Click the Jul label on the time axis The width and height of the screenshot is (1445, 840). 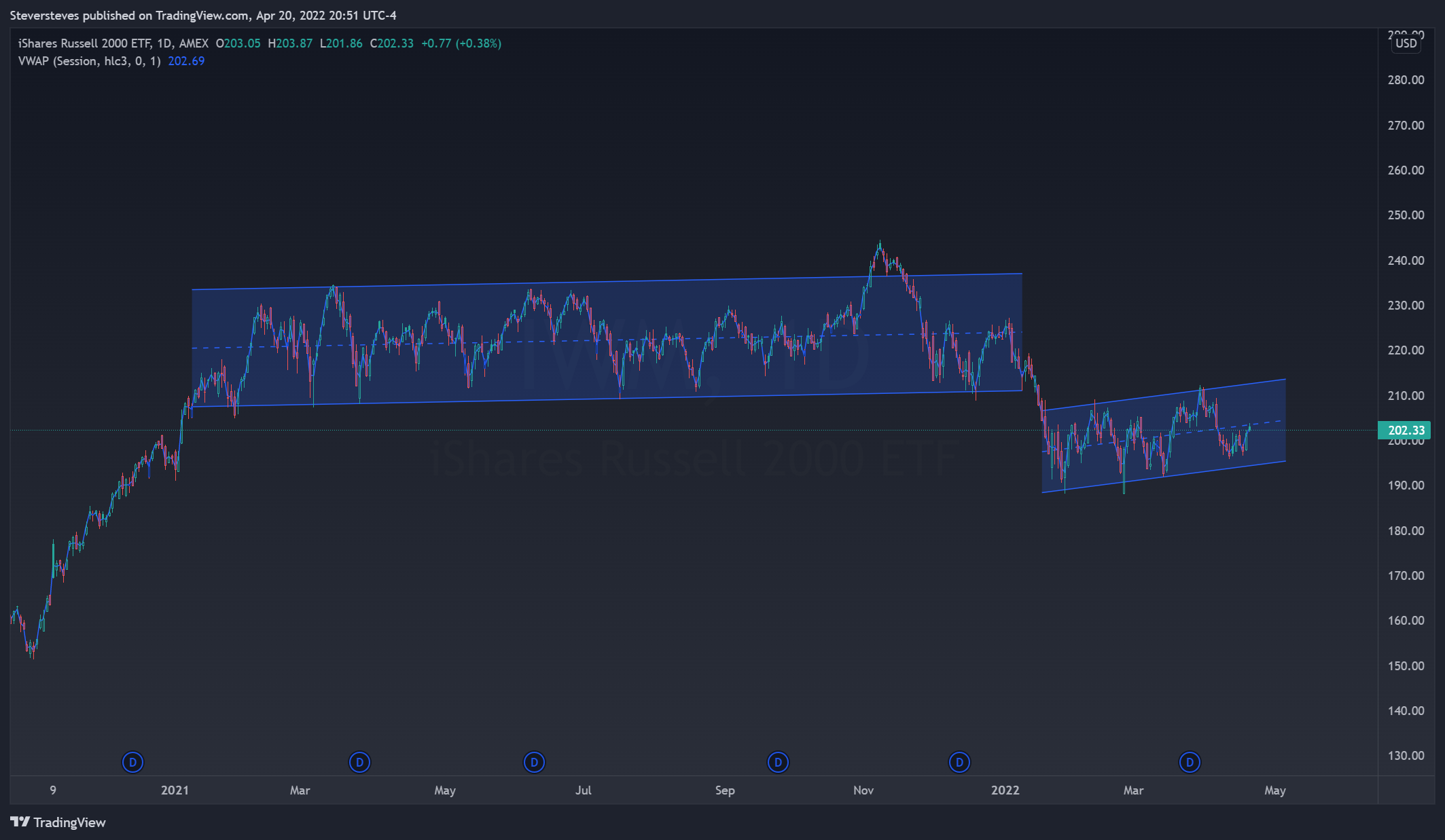tap(583, 790)
